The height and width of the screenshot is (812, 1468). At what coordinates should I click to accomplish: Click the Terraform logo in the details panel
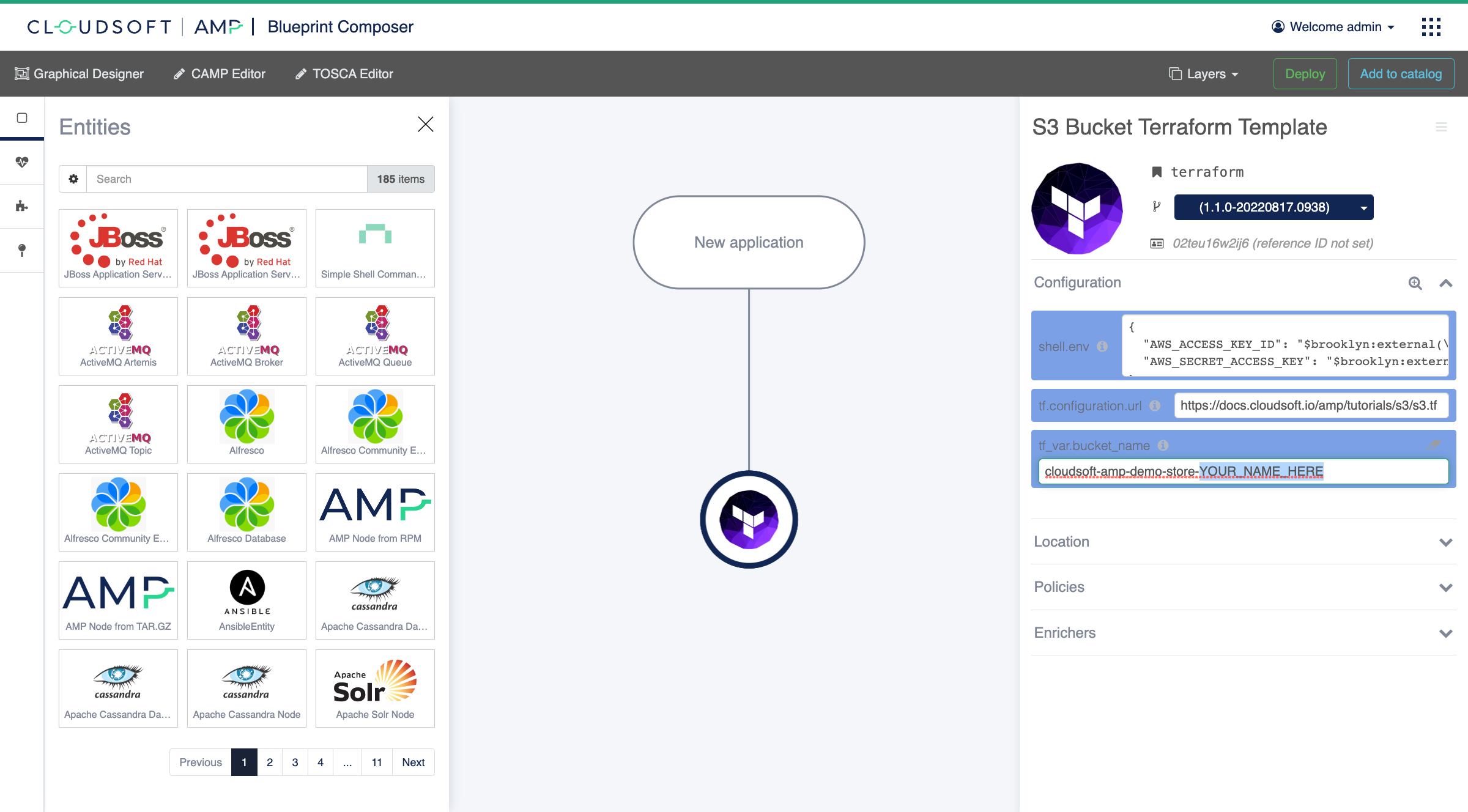pyautogui.click(x=1077, y=209)
